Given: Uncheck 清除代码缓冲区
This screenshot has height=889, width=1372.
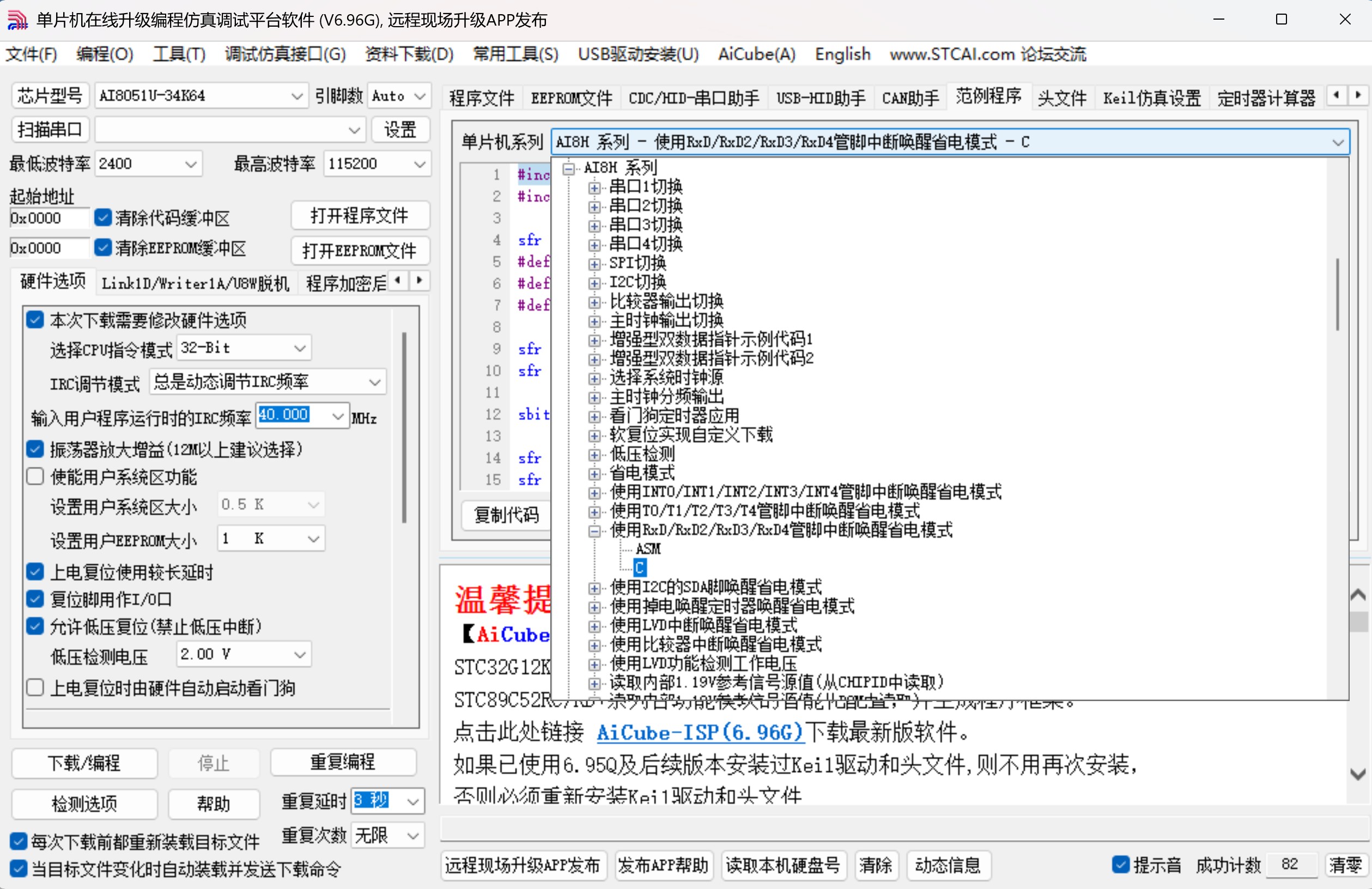Looking at the screenshot, I should click(103, 217).
